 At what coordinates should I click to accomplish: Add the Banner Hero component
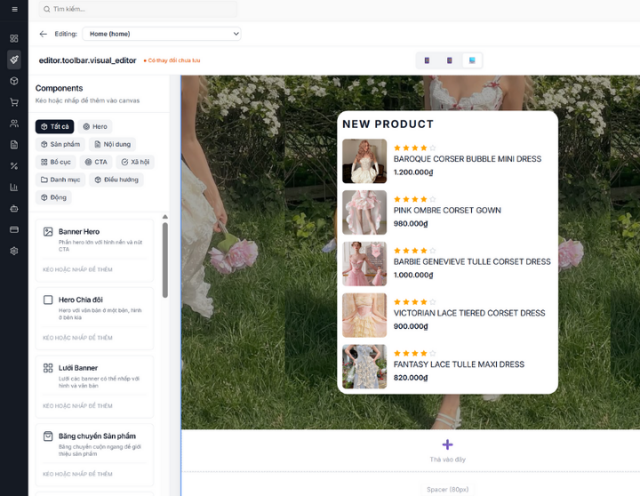[94, 251]
